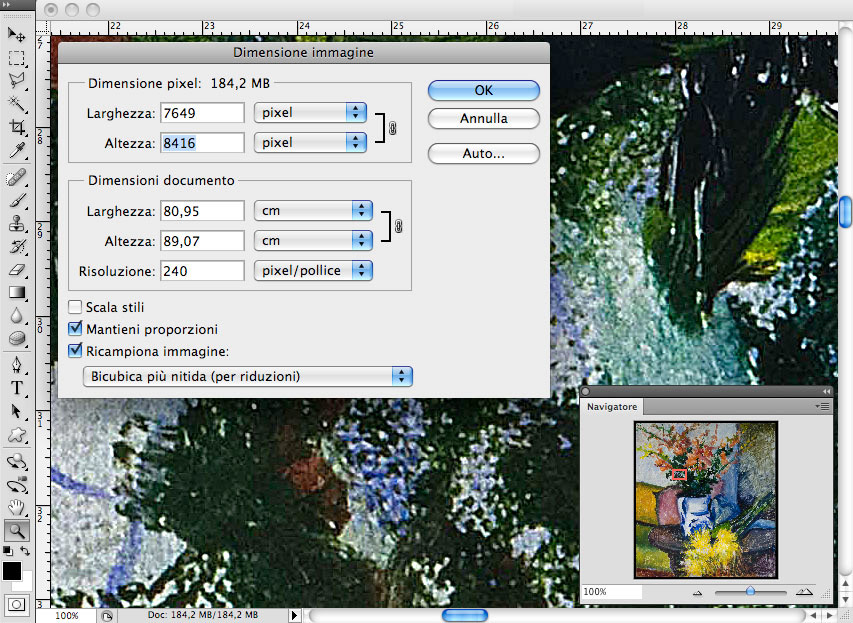Click Navigator zoom in mountains icon
This screenshot has height=623, width=853.
[x=804, y=592]
